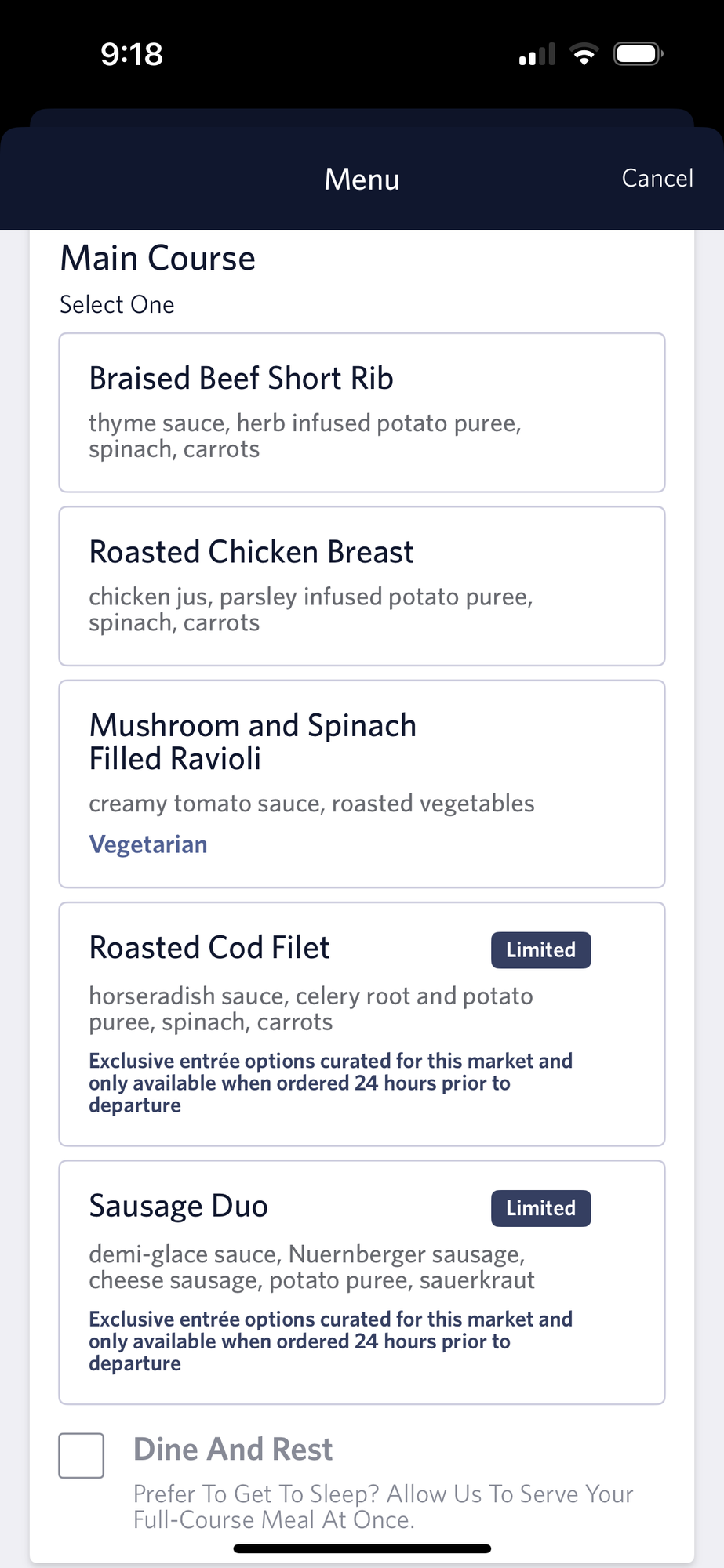Viewport: 724px width, 1568px height.
Task: Tap the 9:18 clock in status bar
Action: coord(132,54)
